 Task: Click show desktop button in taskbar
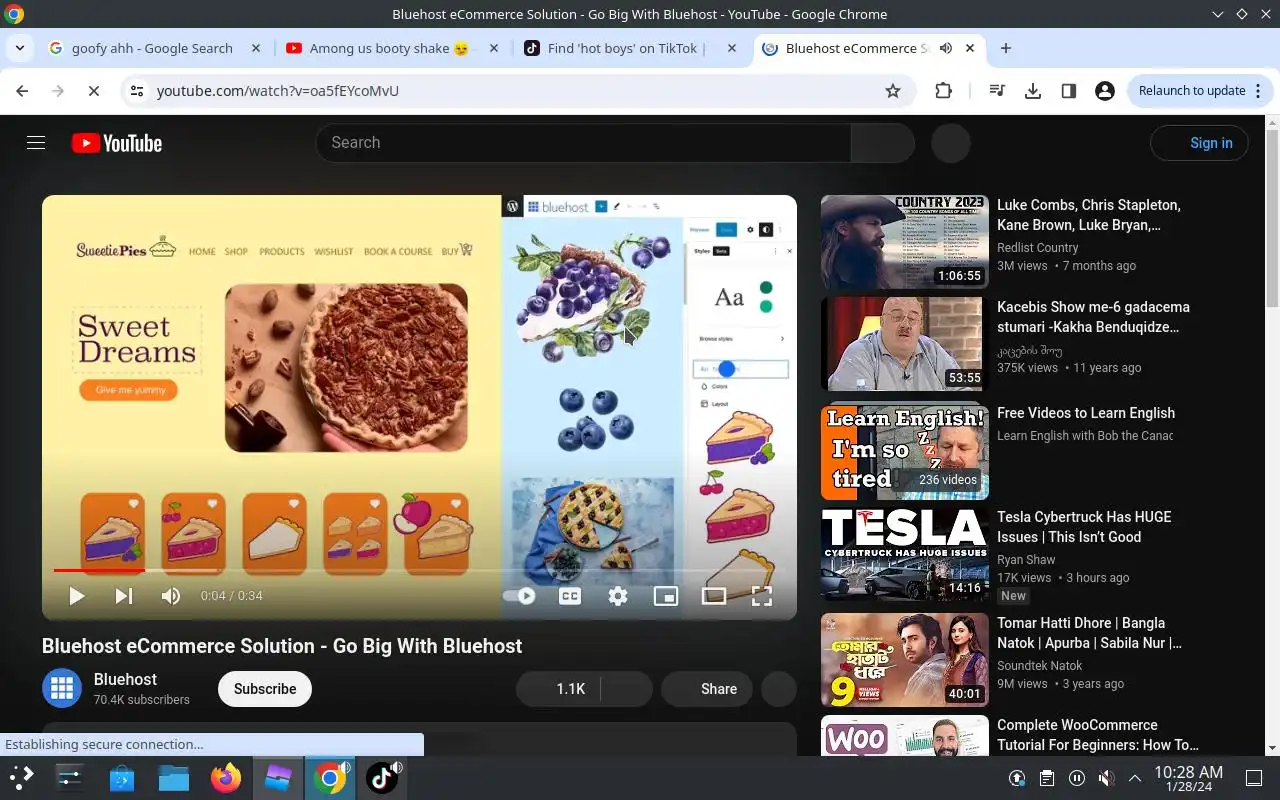[1254, 778]
